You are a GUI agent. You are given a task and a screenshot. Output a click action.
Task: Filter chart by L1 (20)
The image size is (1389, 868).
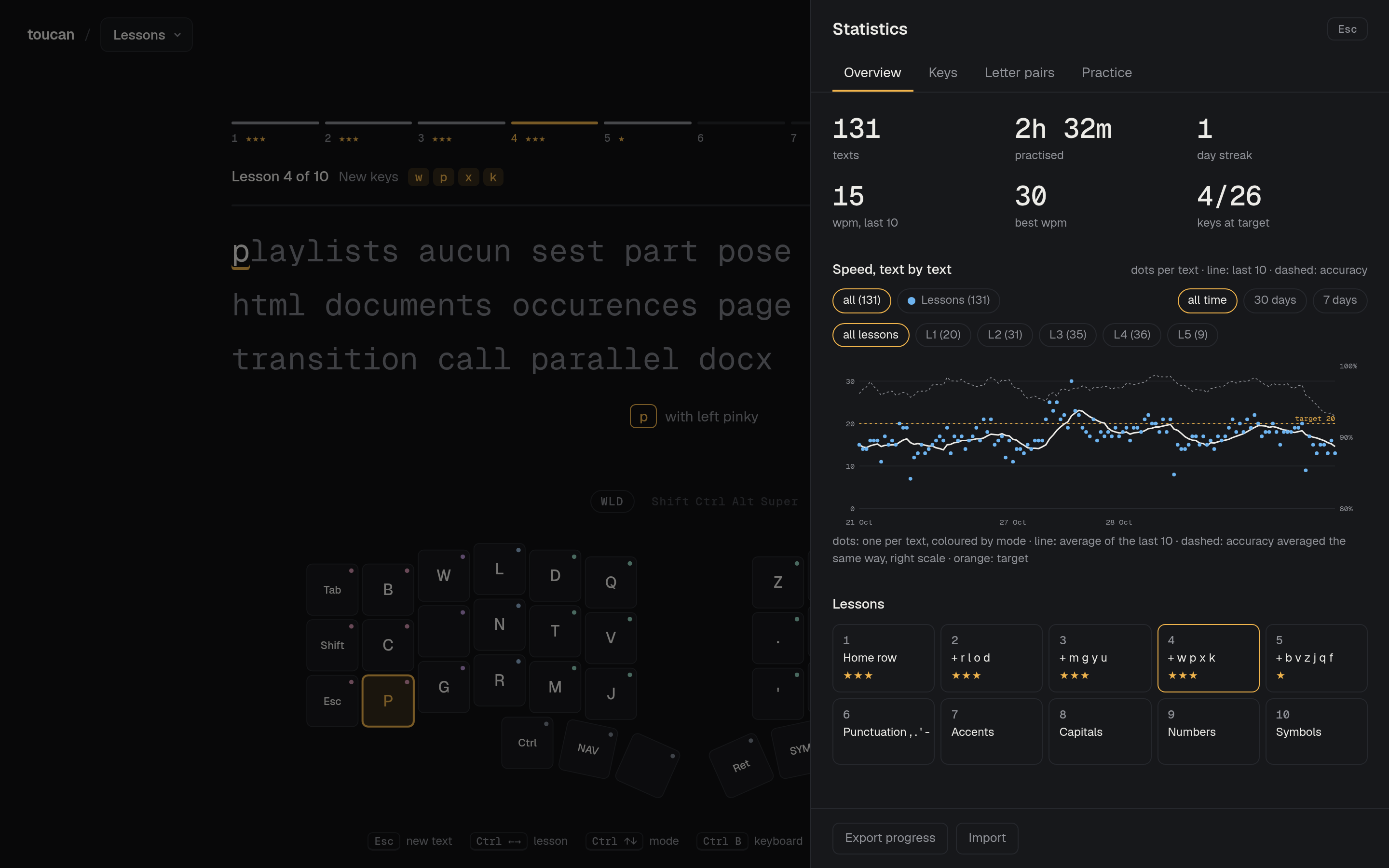942,335
